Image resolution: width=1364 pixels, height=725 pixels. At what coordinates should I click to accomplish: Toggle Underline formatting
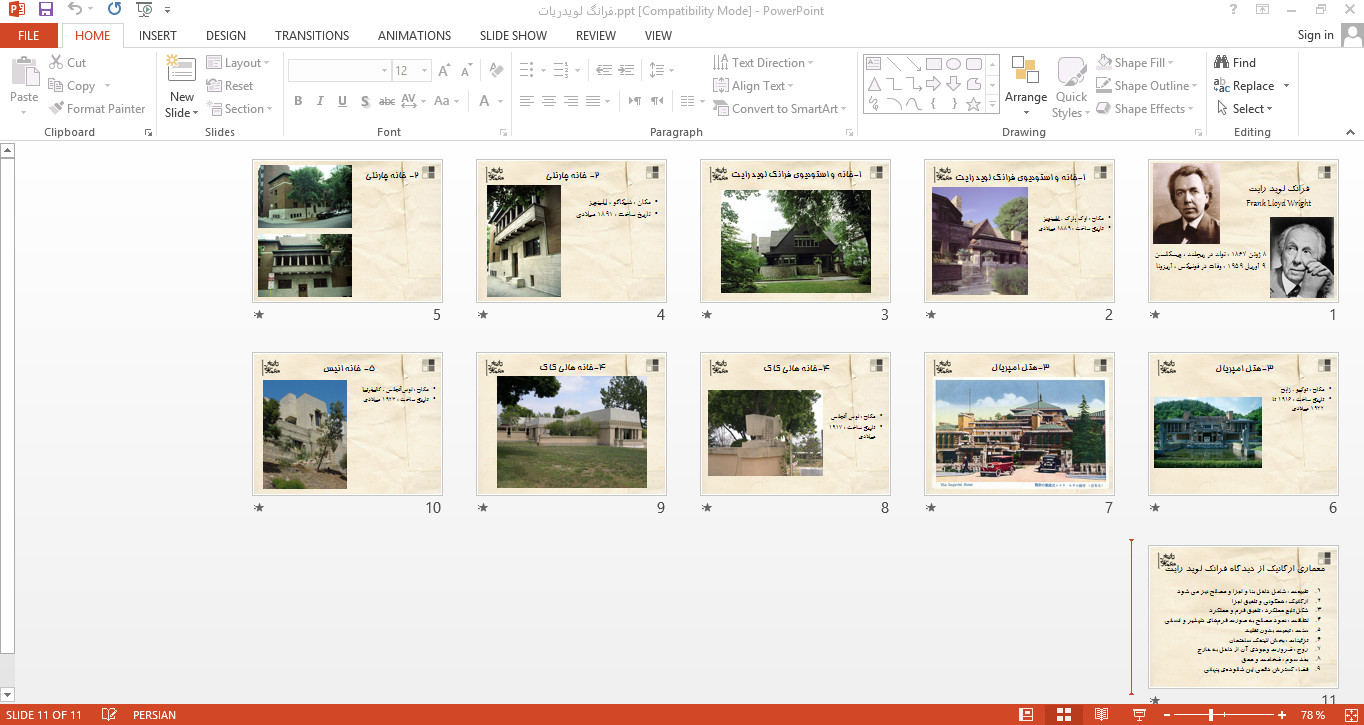[x=343, y=101]
